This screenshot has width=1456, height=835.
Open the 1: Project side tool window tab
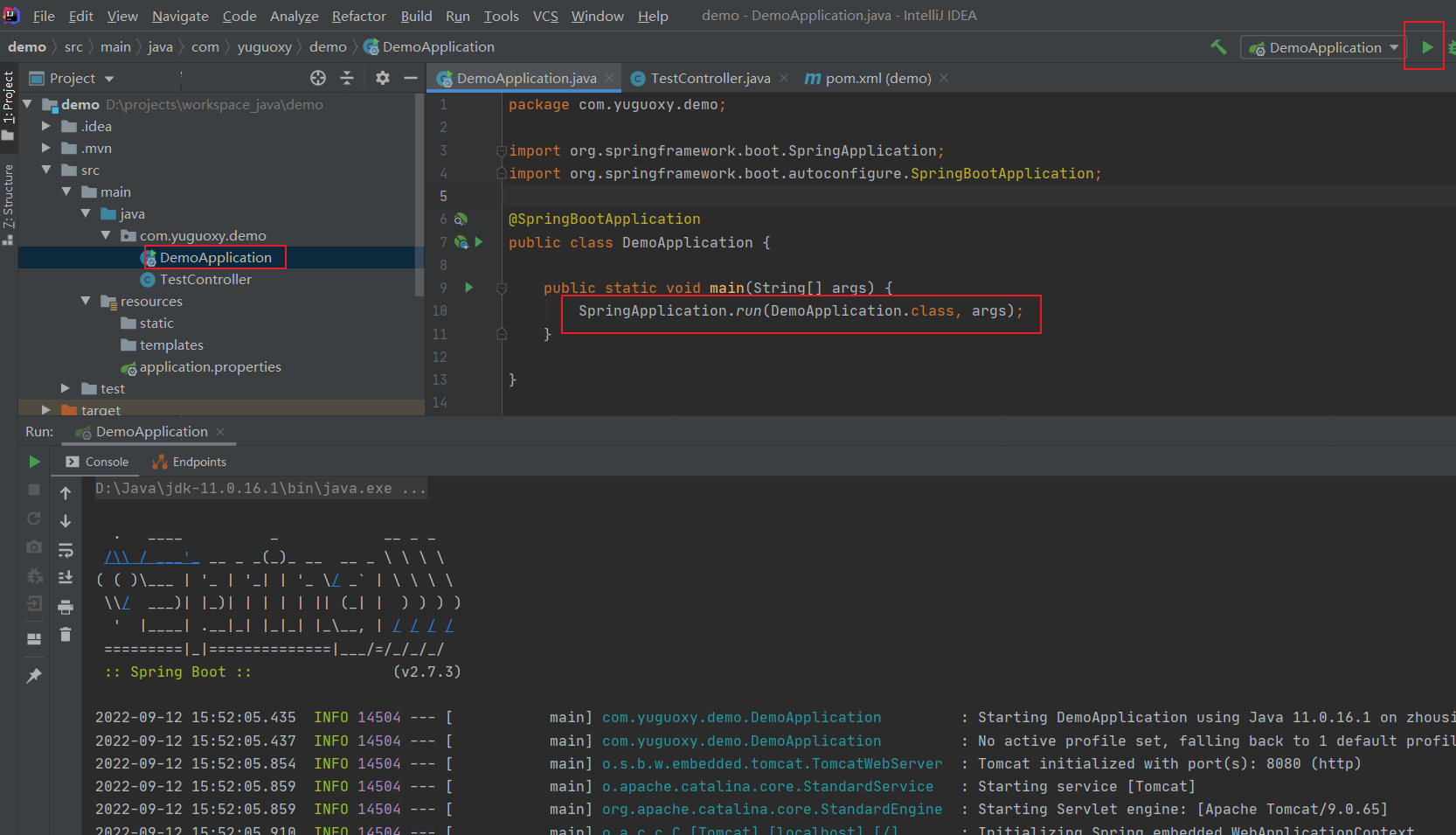pyautogui.click(x=8, y=104)
